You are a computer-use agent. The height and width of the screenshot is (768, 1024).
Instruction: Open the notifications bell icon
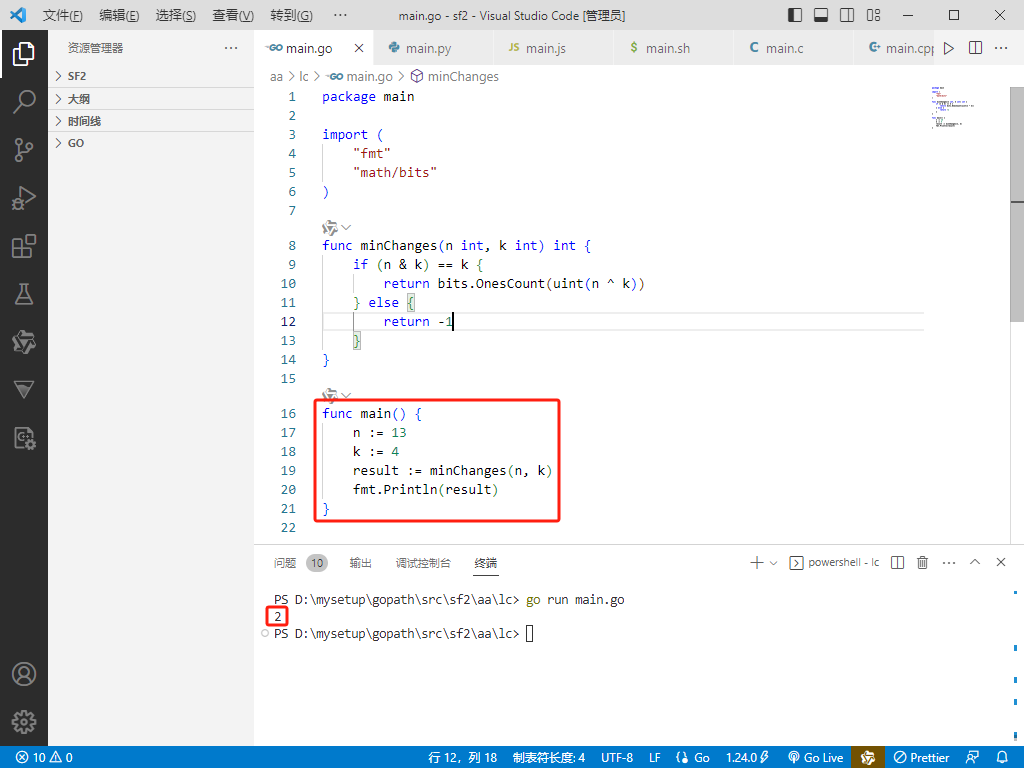pos(1002,758)
